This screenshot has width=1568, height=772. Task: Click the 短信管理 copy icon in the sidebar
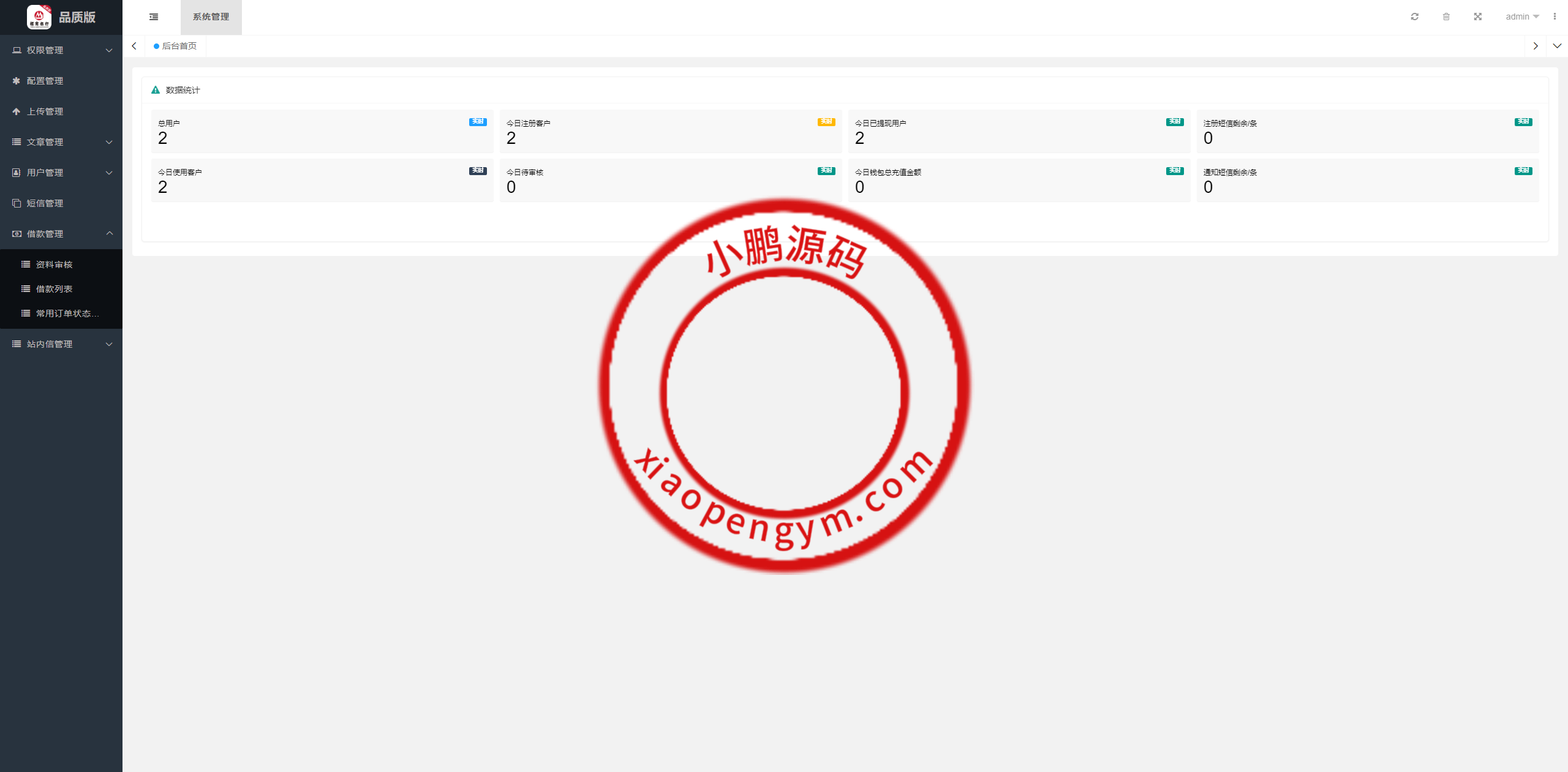[x=16, y=203]
